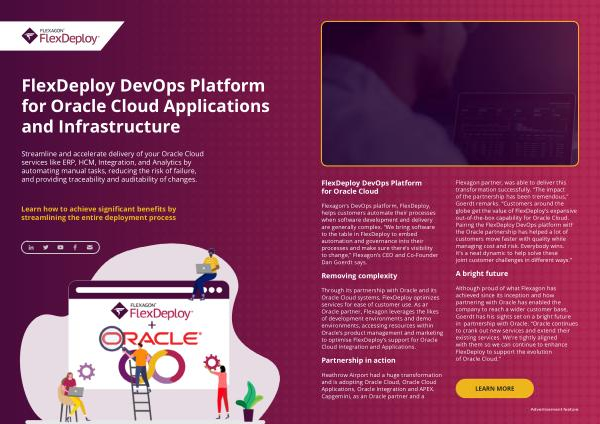Screen dimensions: 600x424
Task: Open the Facebook social icon
Action: [x=75, y=246]
